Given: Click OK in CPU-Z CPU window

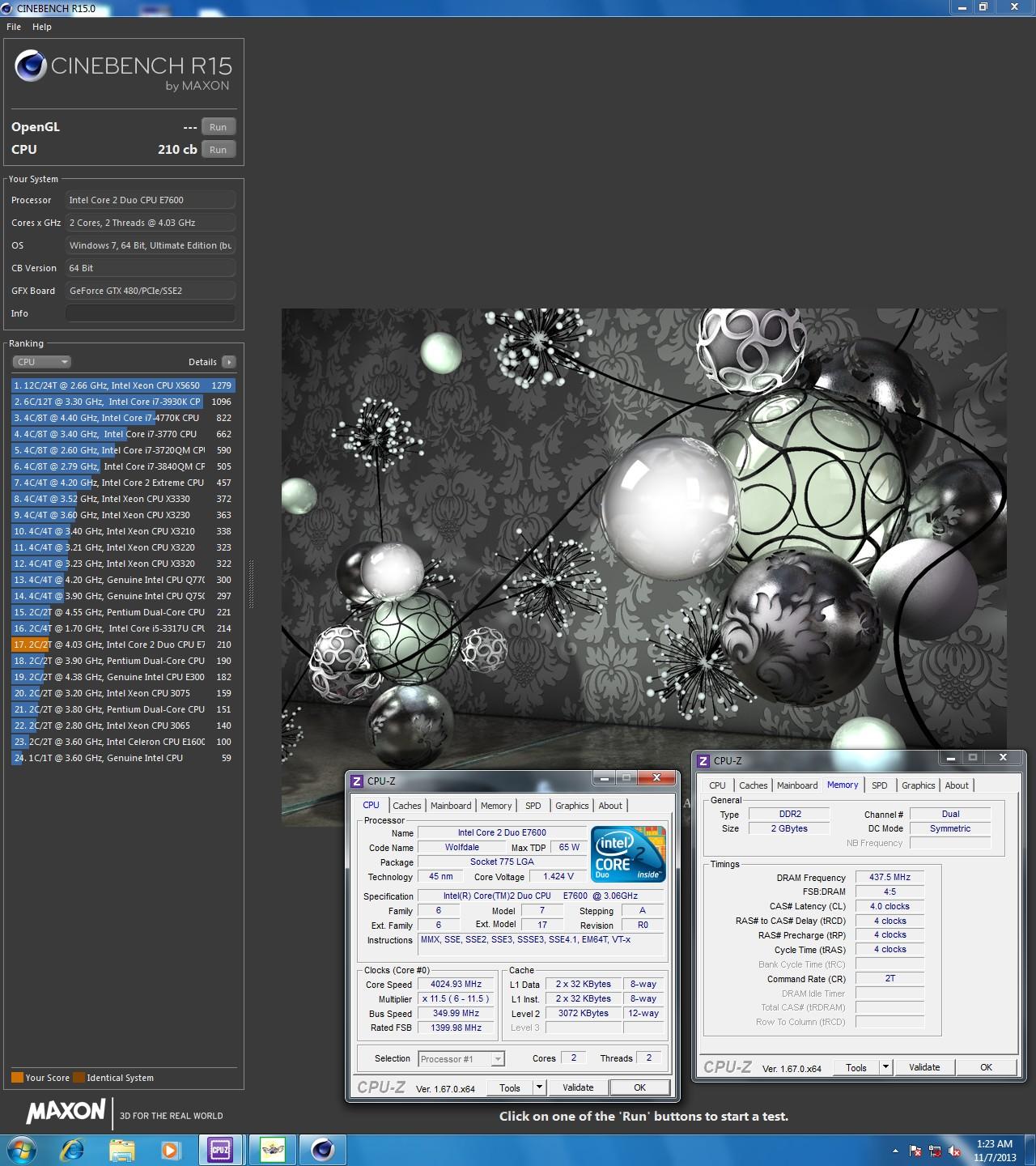Looking at the screenshot, I should click(x=639, y=1087).
